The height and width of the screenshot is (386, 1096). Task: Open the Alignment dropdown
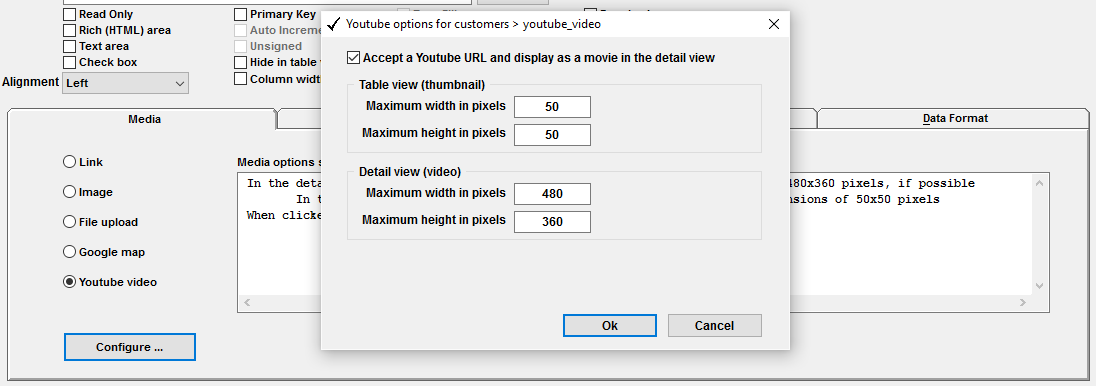coord(125,83)
